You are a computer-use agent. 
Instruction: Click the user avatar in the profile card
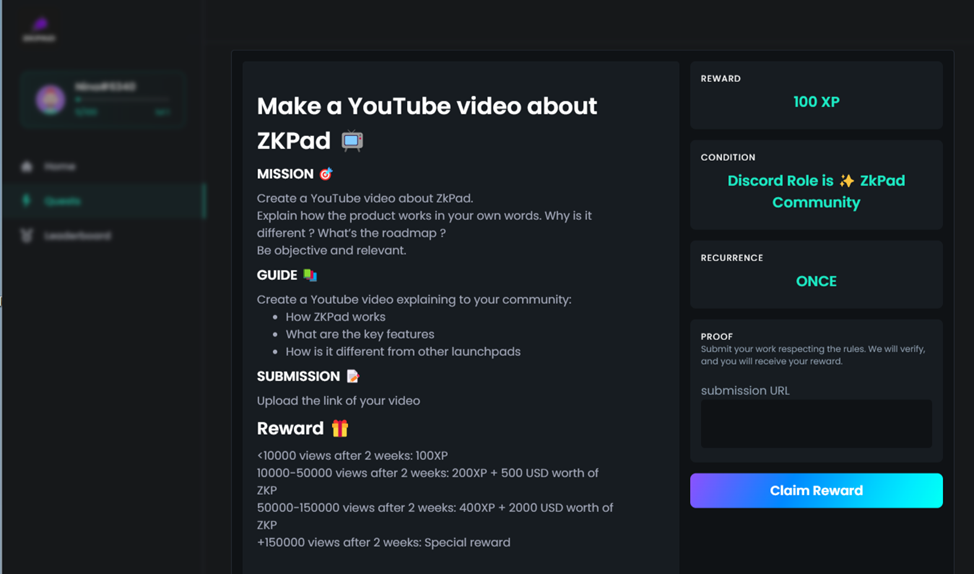50,99
